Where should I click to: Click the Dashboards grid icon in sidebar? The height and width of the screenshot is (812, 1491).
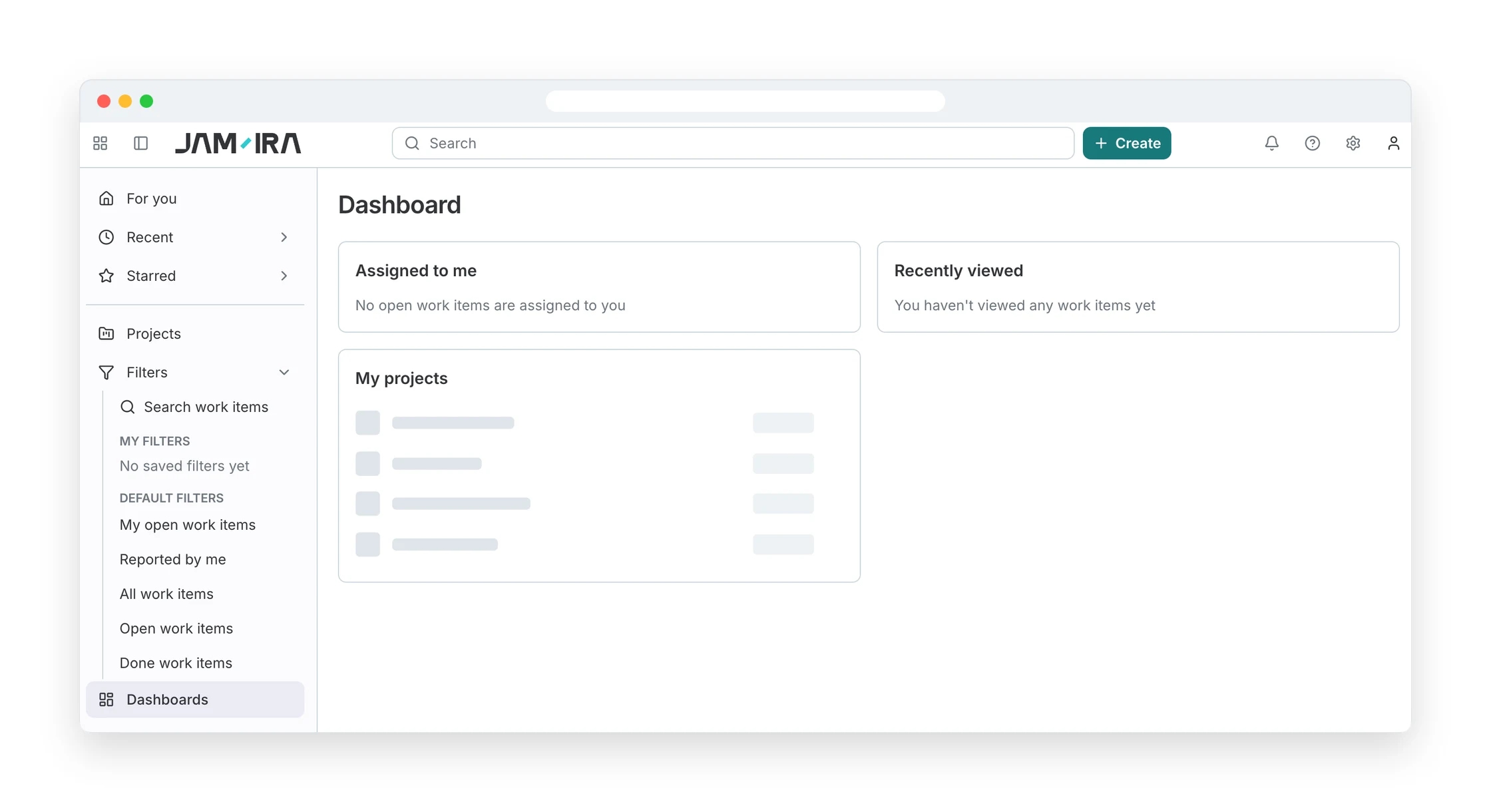[x=106, y=700]
